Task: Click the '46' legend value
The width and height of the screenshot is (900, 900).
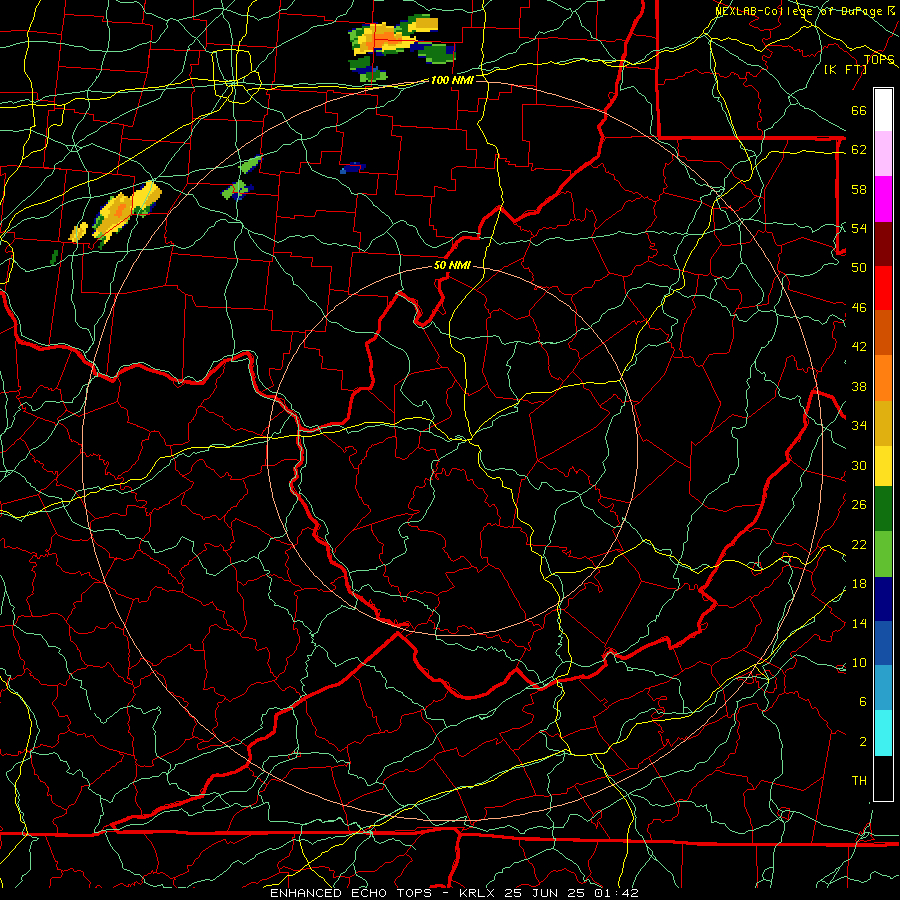Action: [859, 308]
